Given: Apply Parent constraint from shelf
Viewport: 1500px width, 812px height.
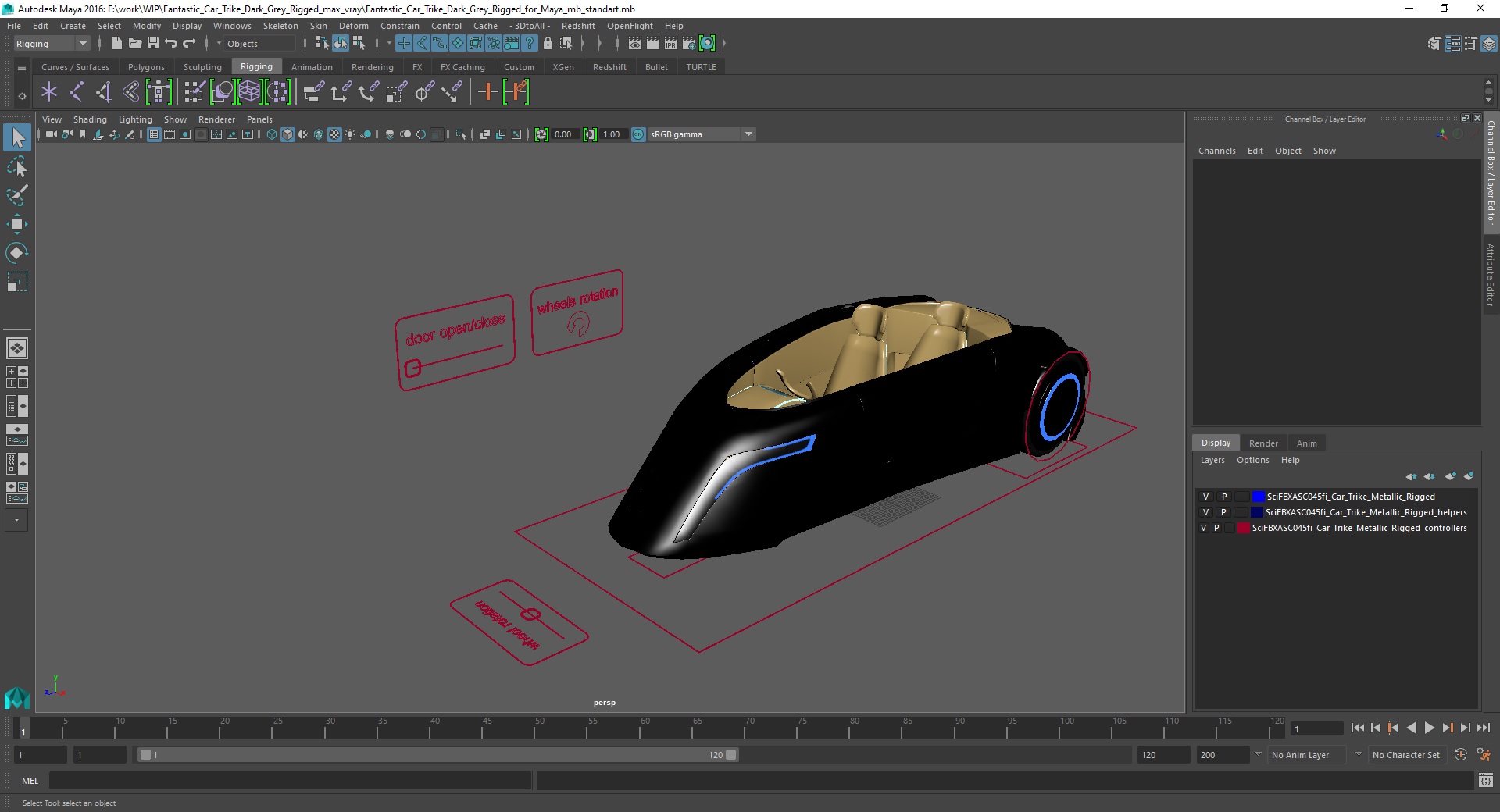Looking at the screenshot, I should point(314,92).
